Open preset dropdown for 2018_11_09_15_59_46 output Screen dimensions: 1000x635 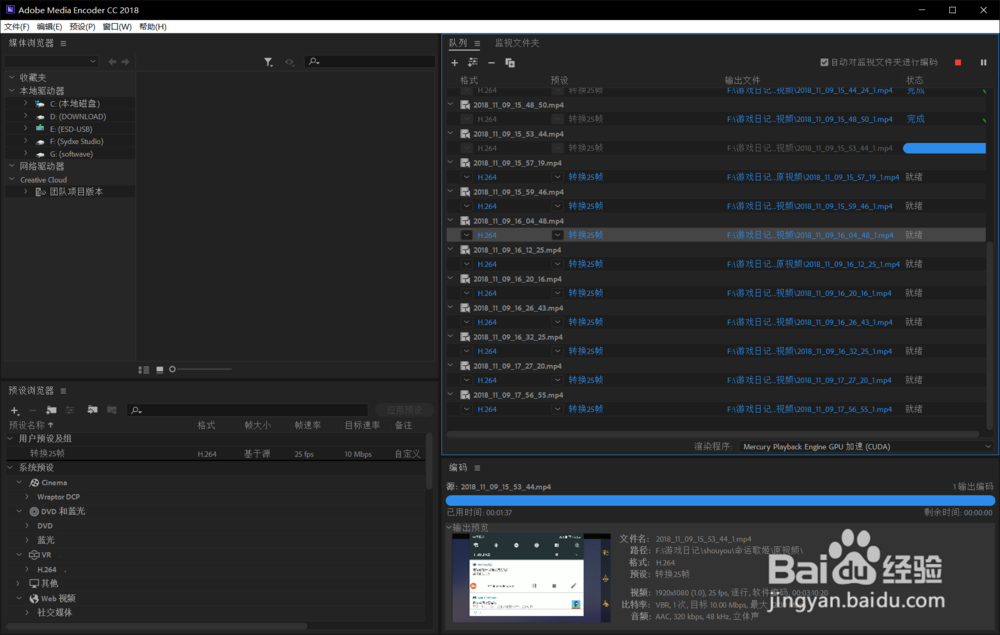tap(557, 206)
